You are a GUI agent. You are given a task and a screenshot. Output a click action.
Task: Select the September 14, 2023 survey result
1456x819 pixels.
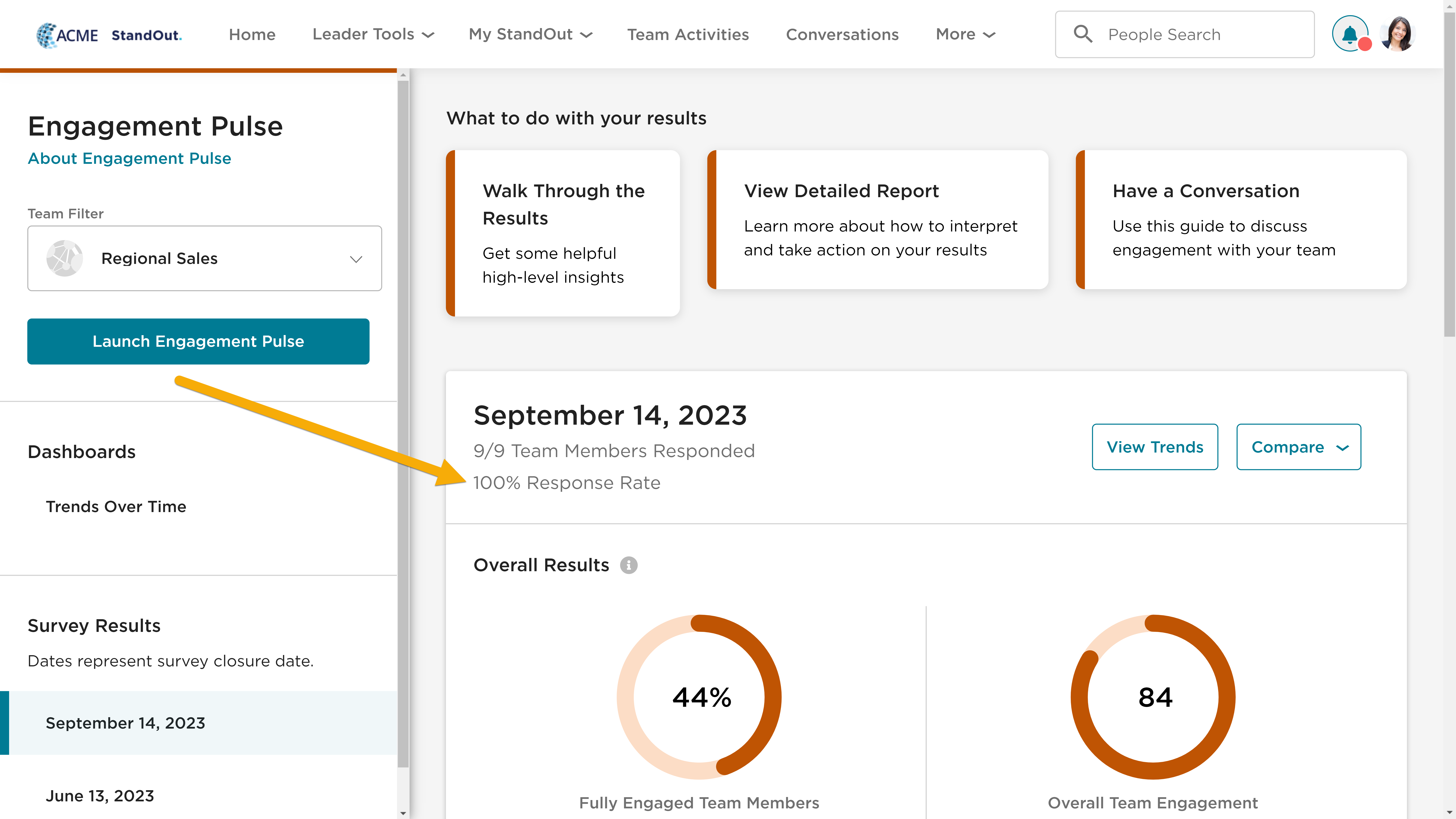[198, 723]
